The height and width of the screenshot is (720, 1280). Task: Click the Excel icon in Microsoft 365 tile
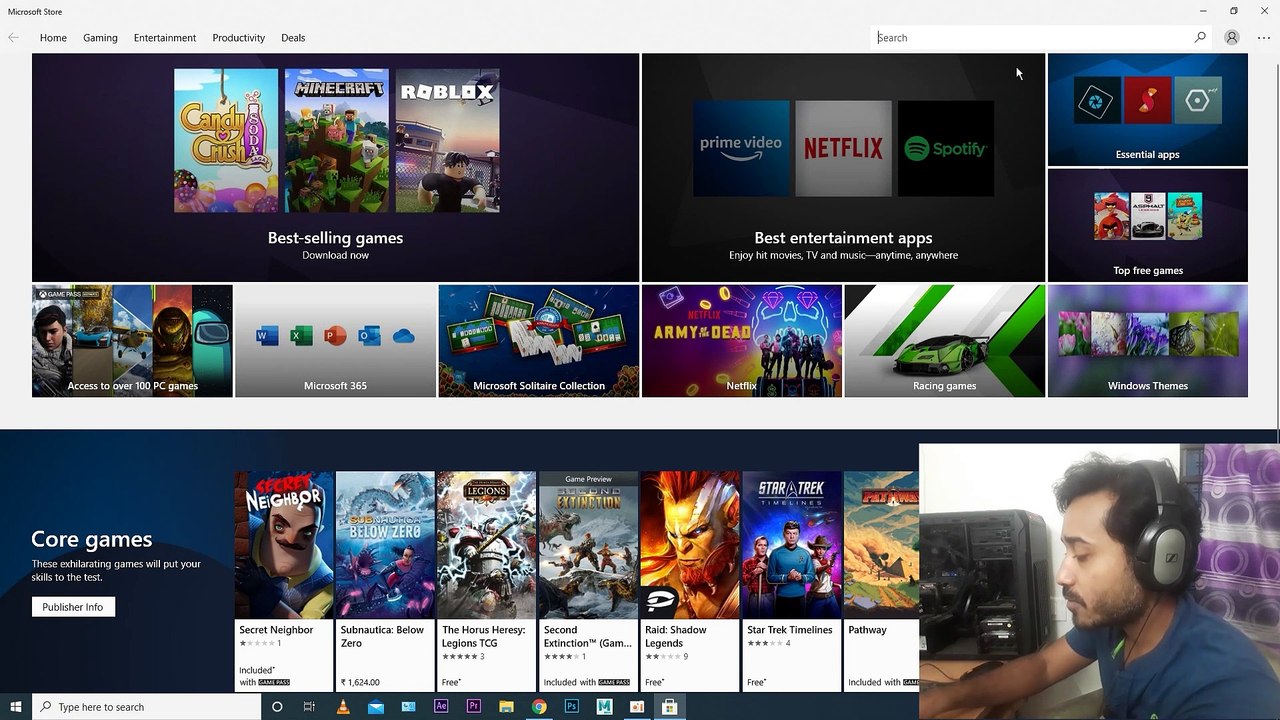click(301, 336)
